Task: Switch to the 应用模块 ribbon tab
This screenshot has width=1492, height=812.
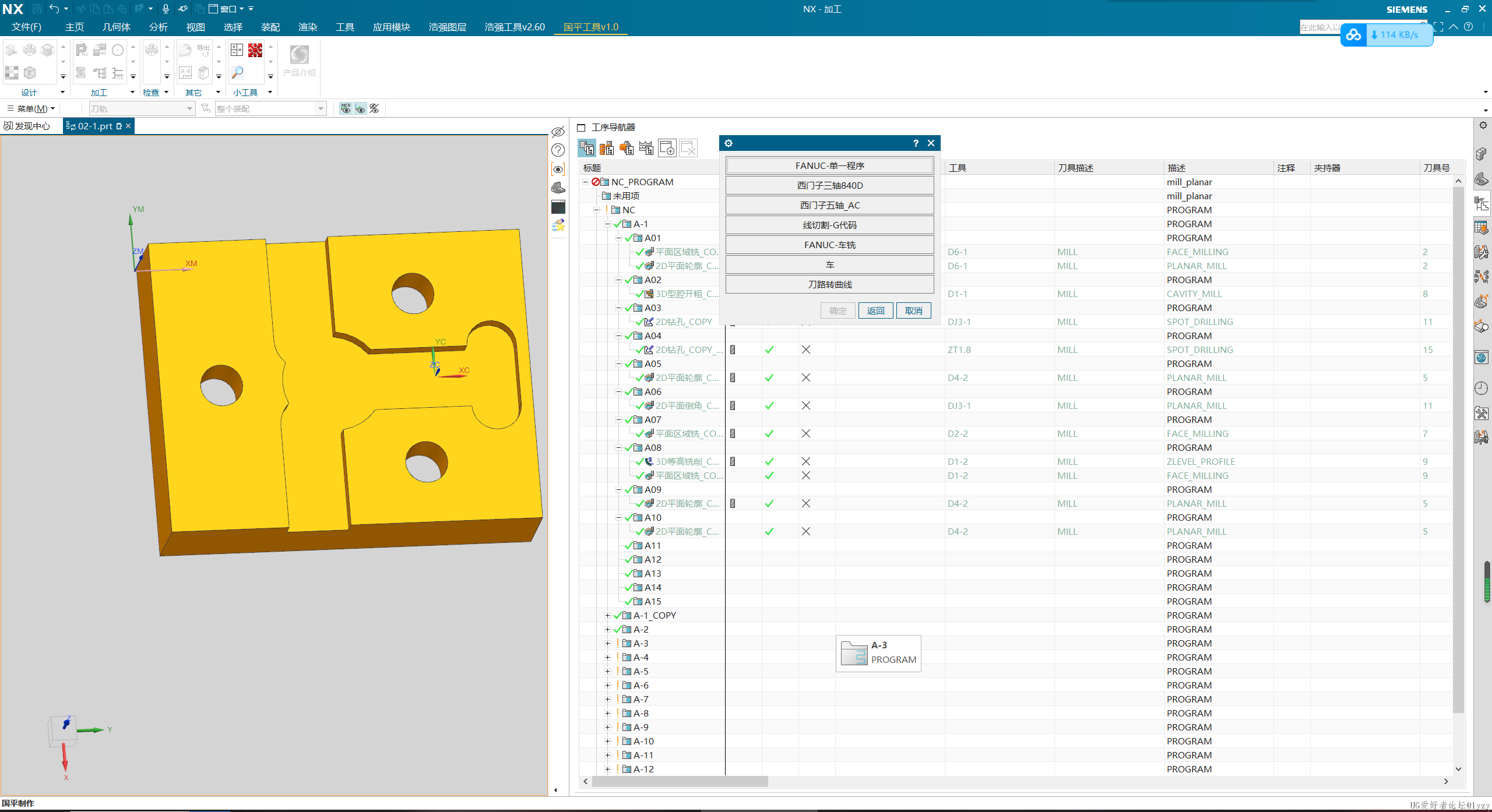Action: point(392,27)
